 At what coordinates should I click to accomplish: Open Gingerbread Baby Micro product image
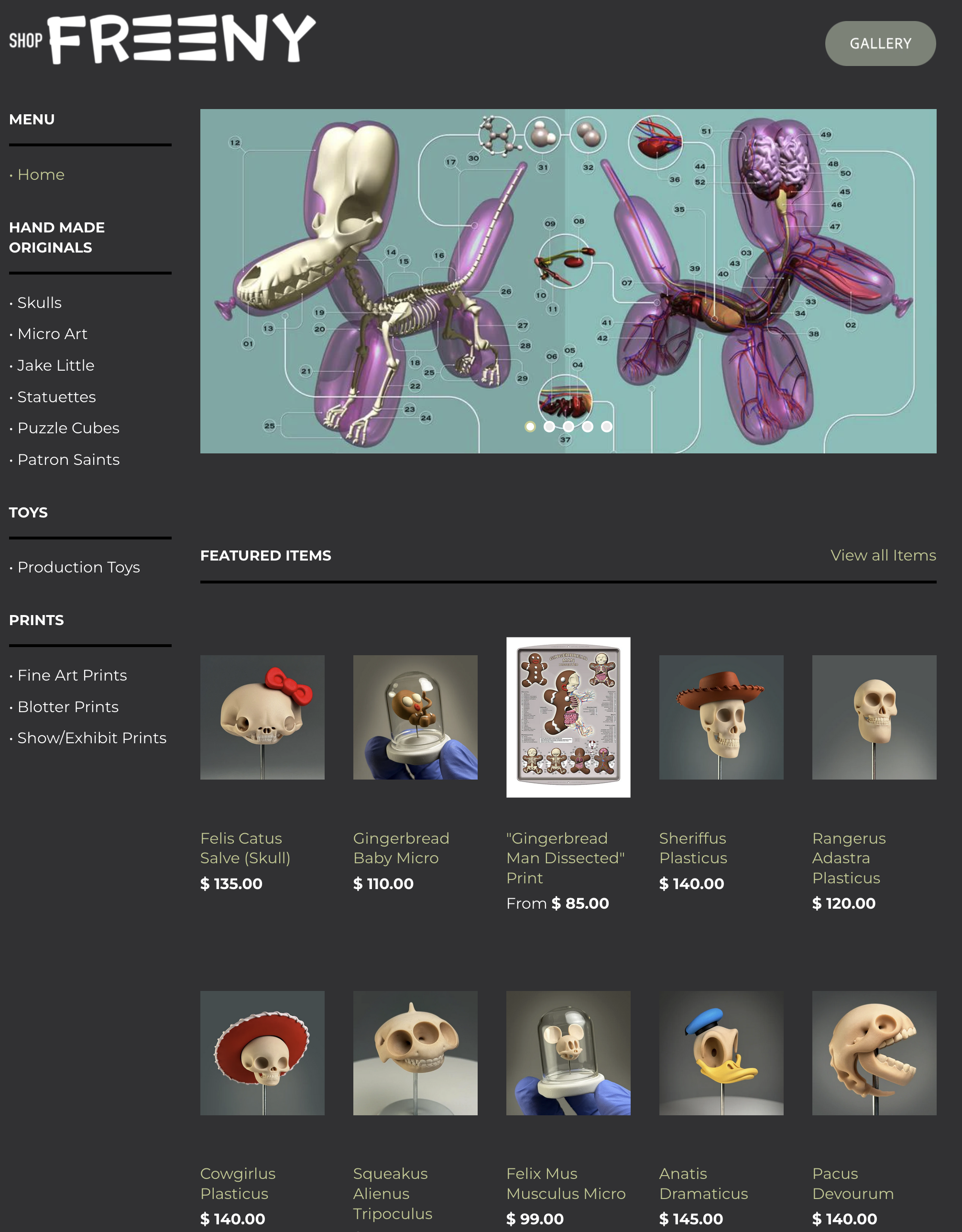415,717
